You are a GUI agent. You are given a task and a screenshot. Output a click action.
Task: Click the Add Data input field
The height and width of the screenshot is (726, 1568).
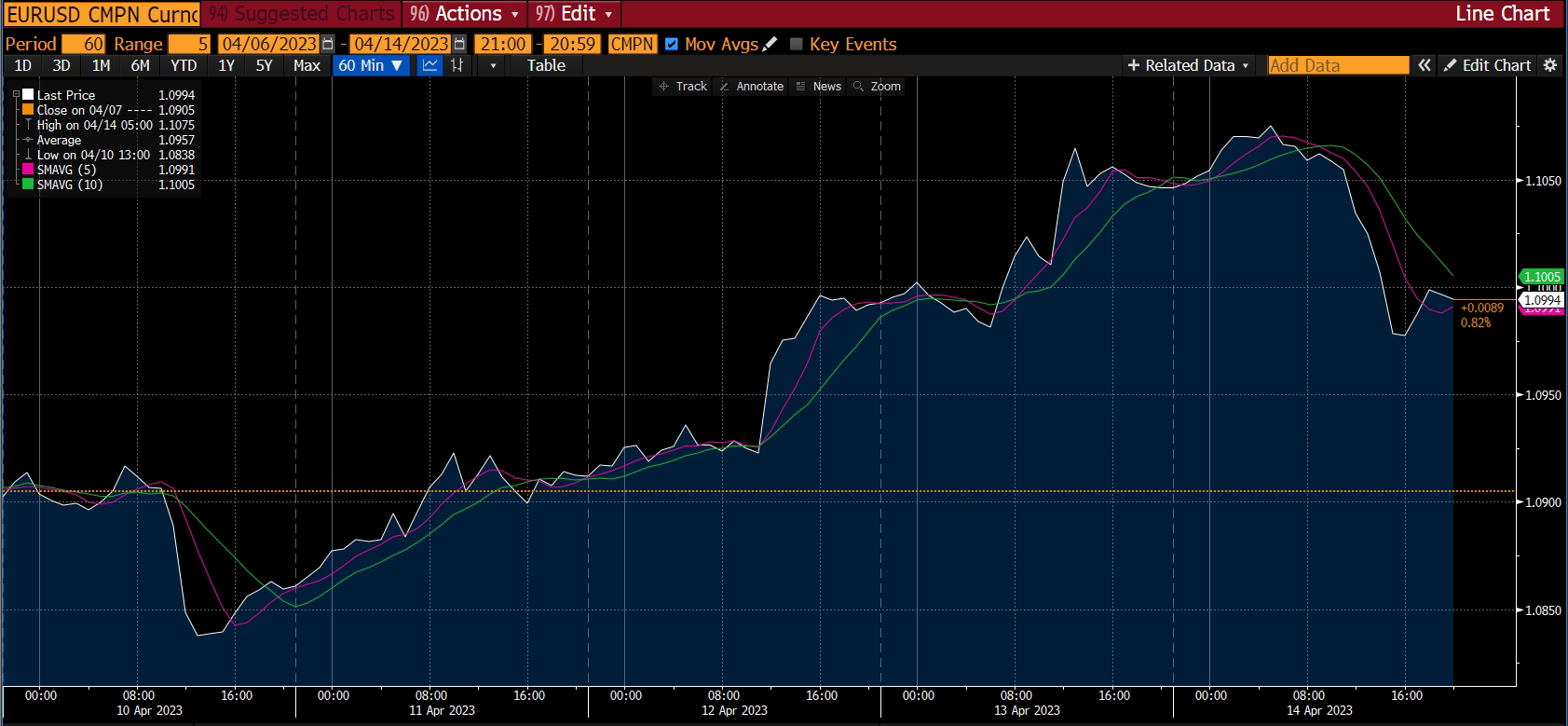pyautogui.click(x=1338, y=65)
